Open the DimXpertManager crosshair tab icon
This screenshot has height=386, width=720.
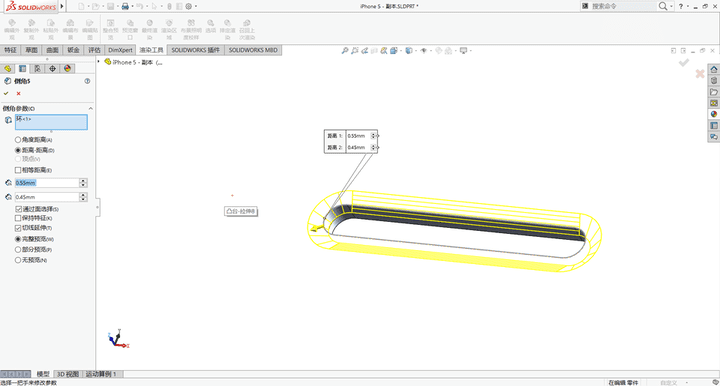[52, 68]
